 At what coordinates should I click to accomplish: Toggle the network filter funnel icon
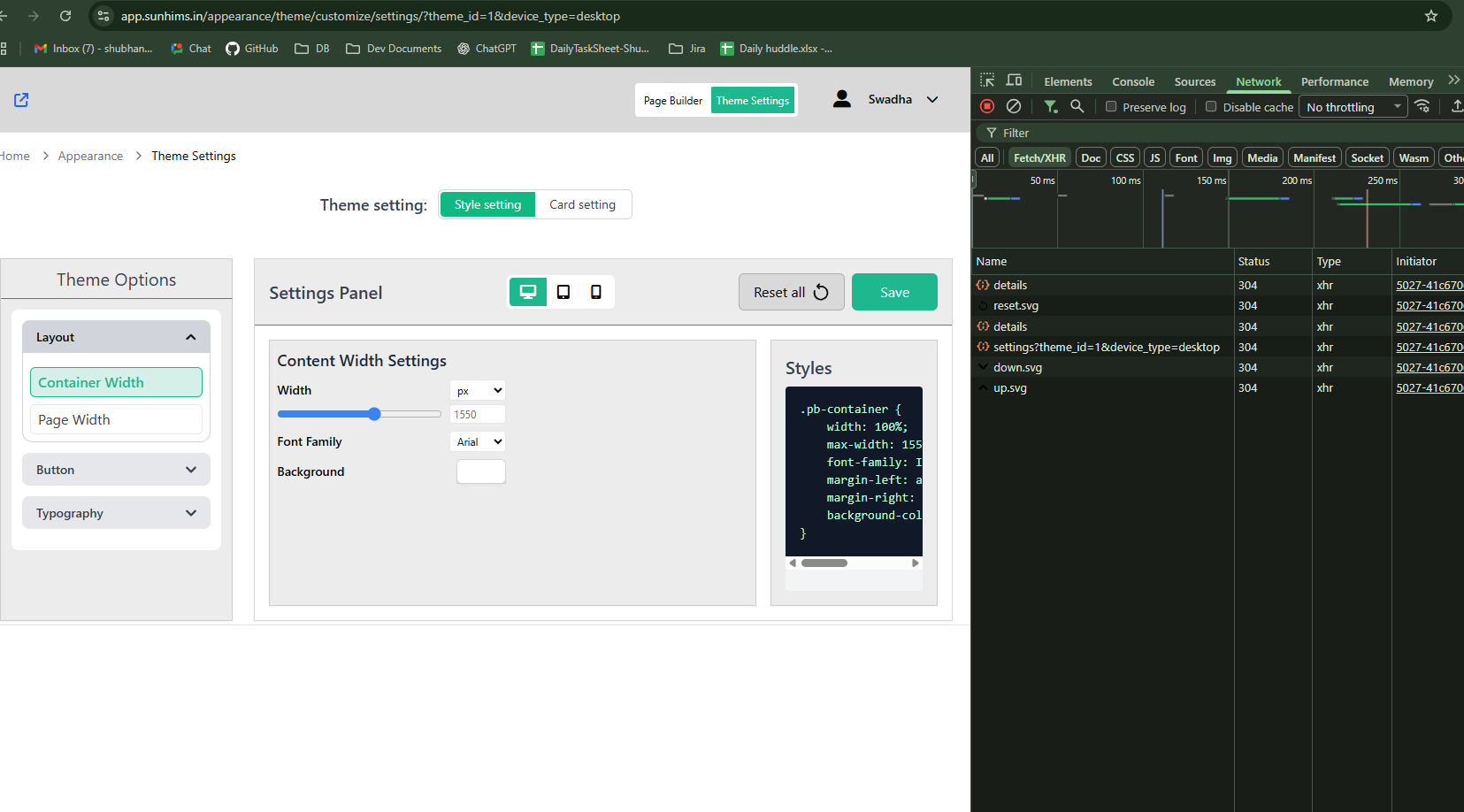click(1050, 106)
